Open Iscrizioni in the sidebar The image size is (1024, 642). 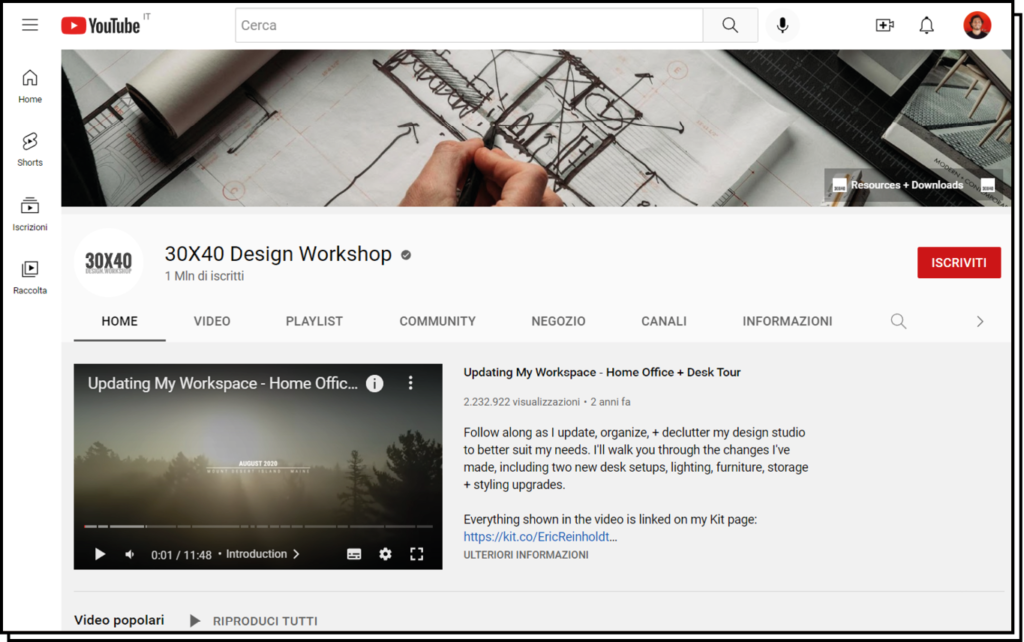pyautogui.click(x=30, y=213)
